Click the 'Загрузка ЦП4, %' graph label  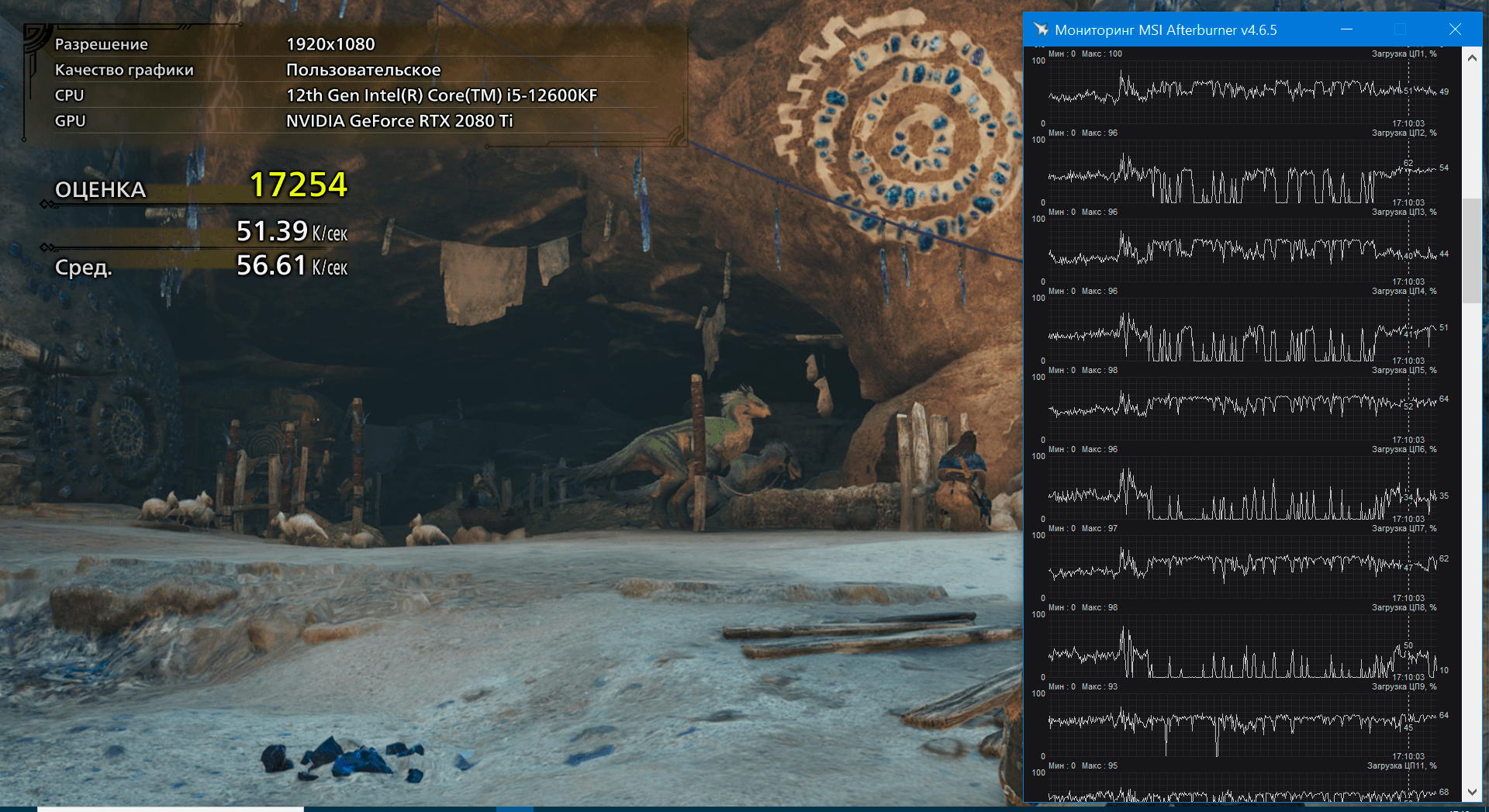1404,291
